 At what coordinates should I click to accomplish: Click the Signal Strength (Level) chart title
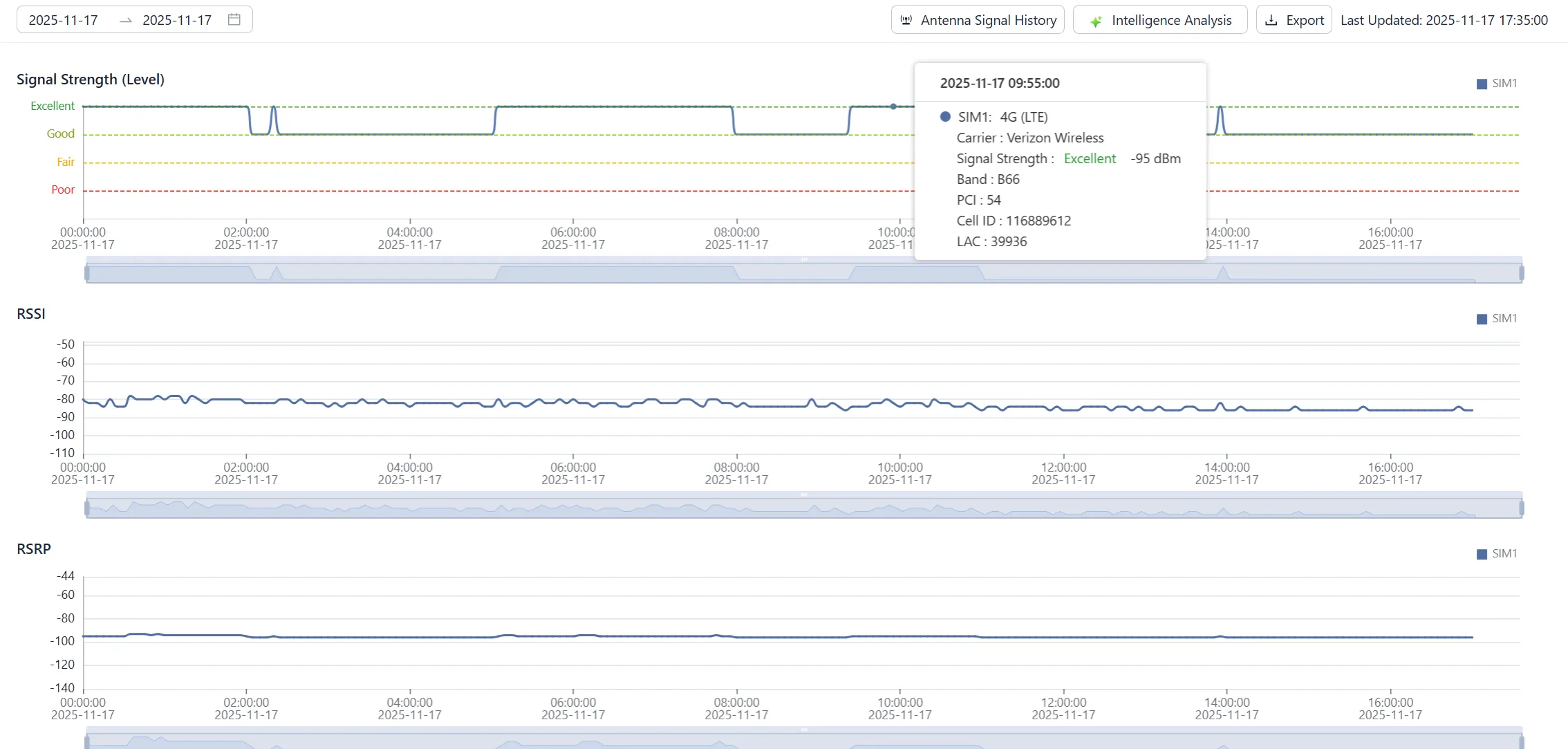click(x=91, y=80)
